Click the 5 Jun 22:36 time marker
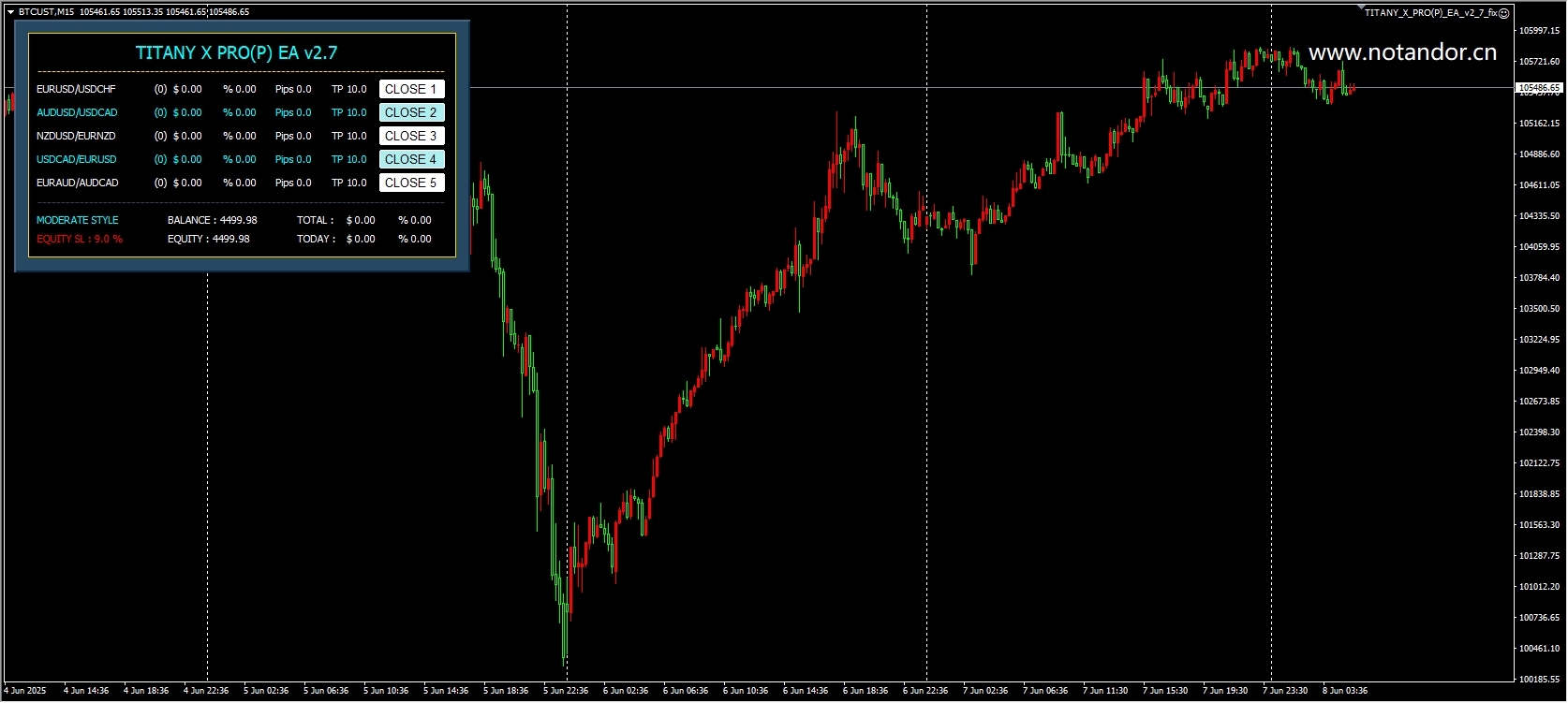The image size is (1568, 703). (x=566, y=691)
